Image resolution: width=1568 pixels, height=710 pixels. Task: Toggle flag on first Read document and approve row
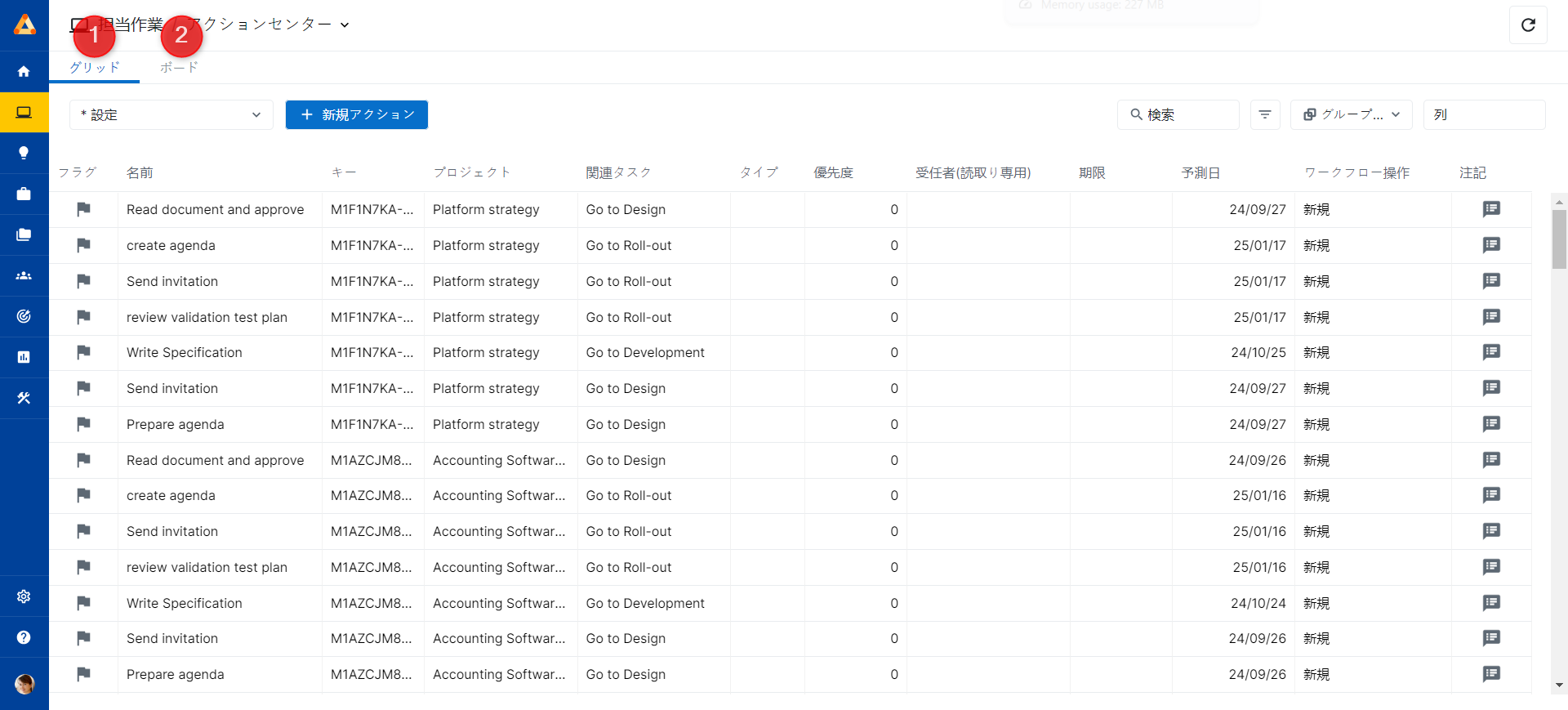point(83,209)
